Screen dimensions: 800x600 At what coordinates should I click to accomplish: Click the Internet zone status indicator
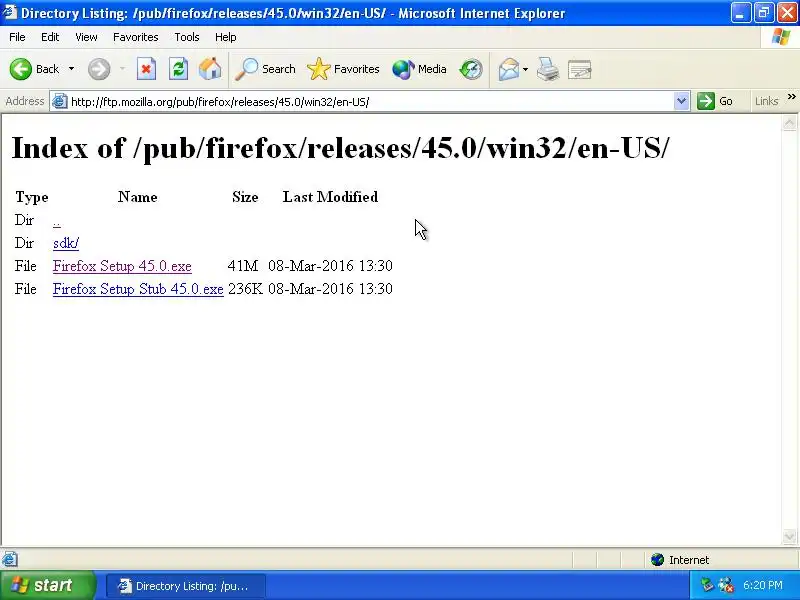[680, 560]
